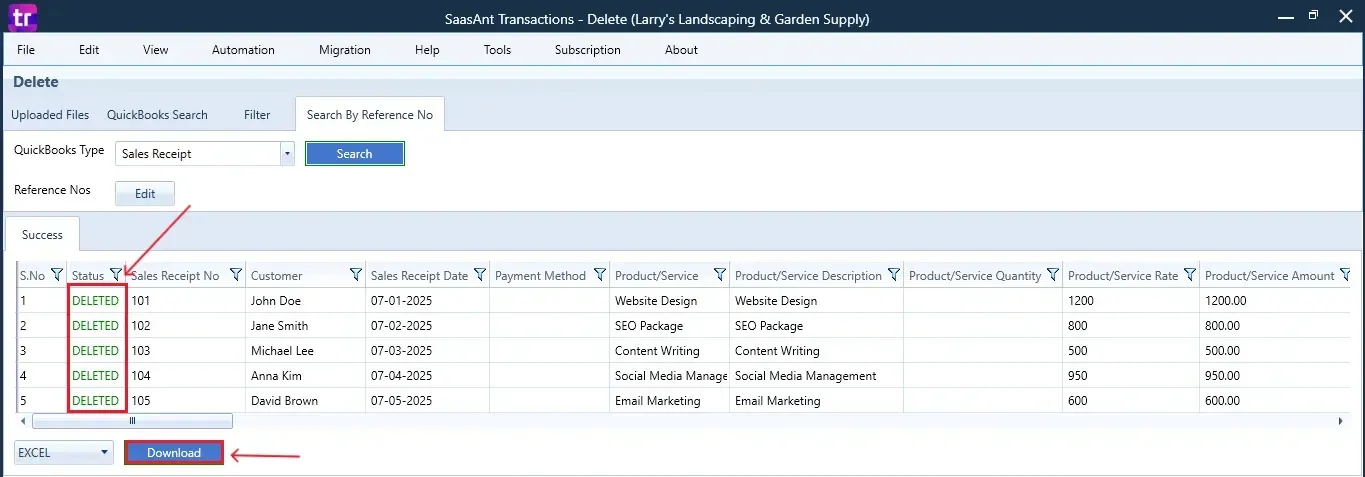
Task: Close the SaasAnt Transactions window
Action: pyautogui.click(x=1346, y=16)
